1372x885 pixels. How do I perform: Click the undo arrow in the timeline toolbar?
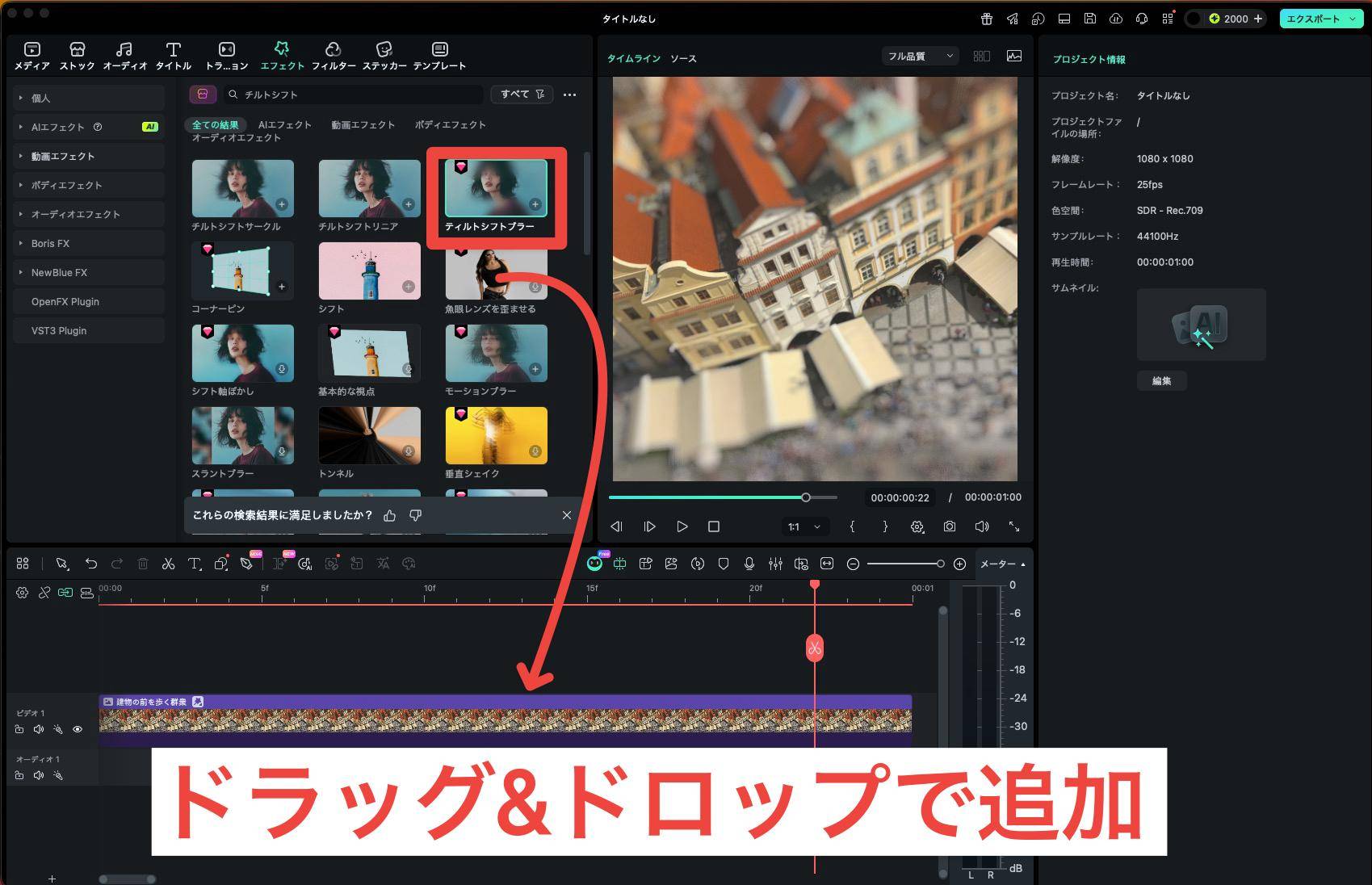coord(91,564)
